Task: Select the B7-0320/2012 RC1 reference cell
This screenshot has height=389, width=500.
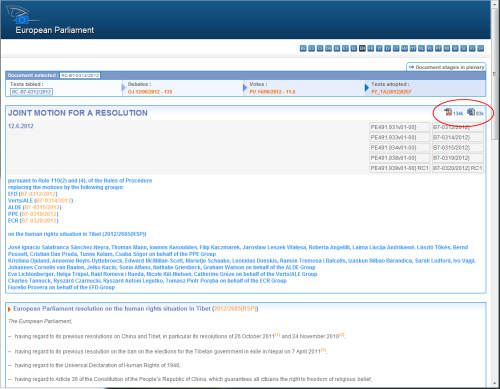Action: [x=458, y=168]
